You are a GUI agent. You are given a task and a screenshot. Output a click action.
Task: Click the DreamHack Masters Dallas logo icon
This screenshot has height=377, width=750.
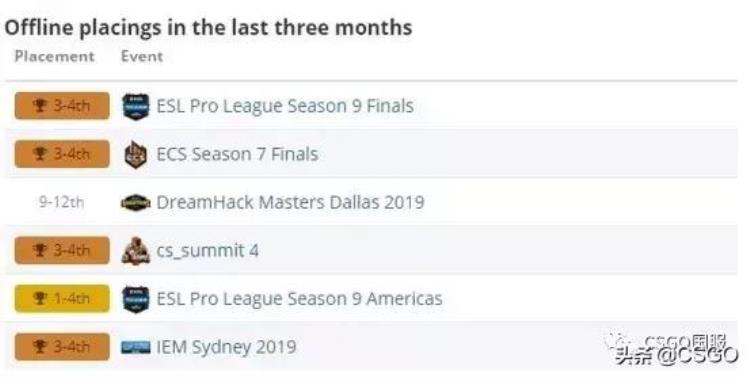pyautogui.click(x=136, y=202)
